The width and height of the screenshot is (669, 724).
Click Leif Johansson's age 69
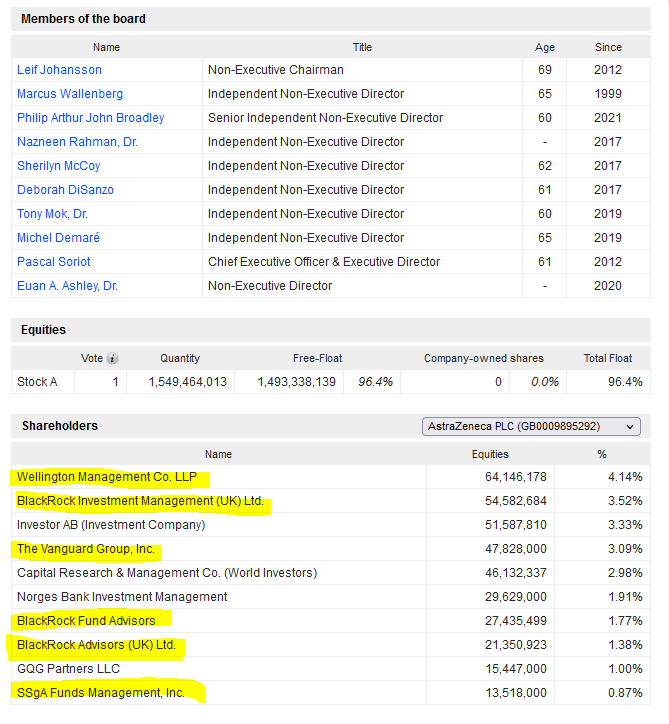pyautogui.click(x=545, y=70)
